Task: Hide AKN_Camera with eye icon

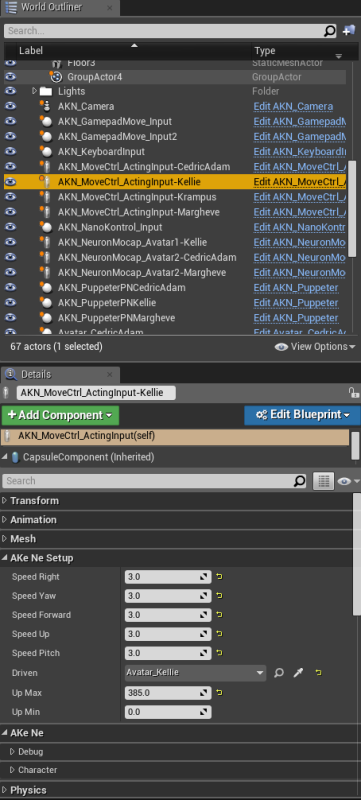Action: [10, 107]
